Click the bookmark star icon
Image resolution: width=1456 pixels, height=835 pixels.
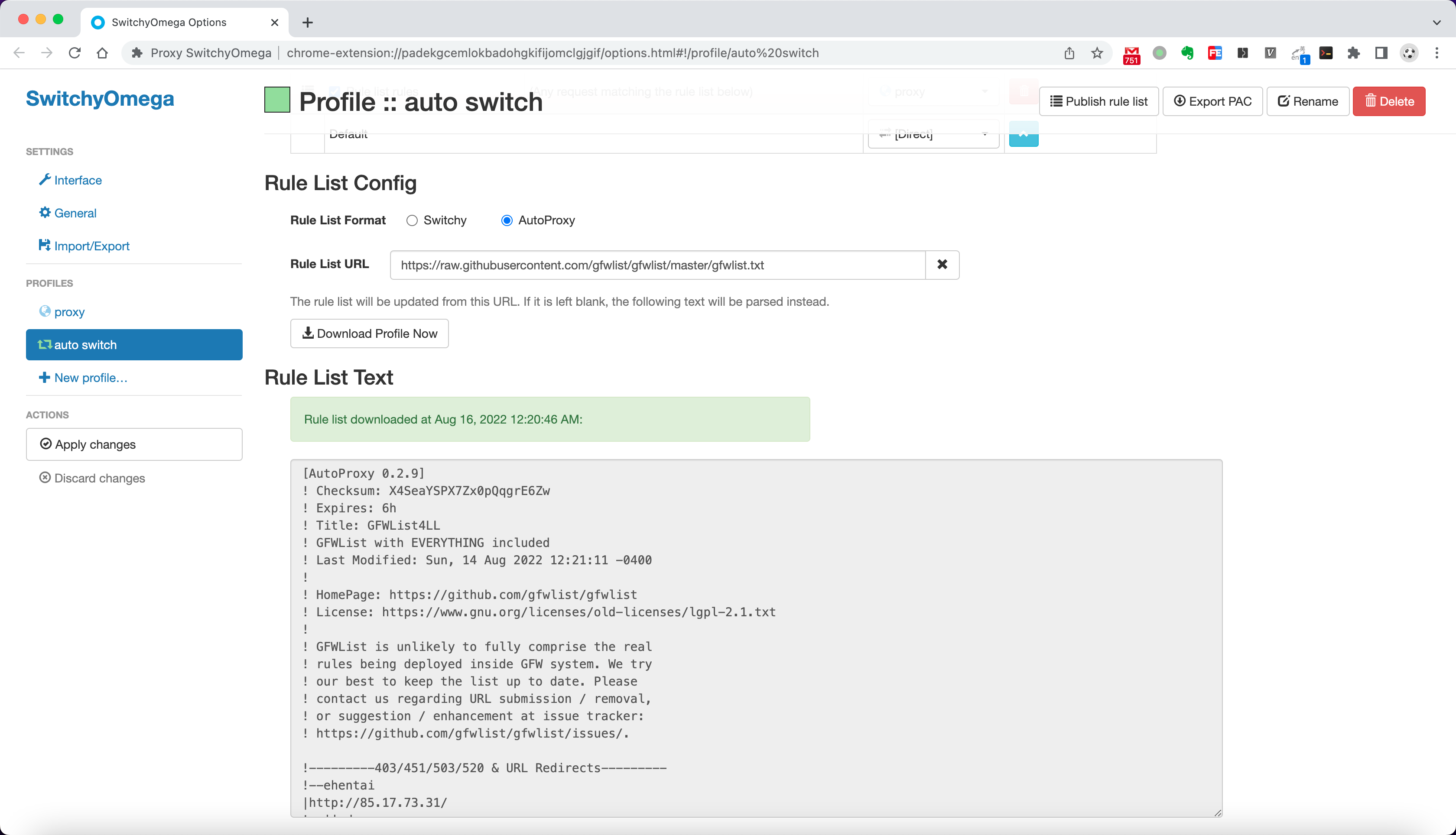1097,53
